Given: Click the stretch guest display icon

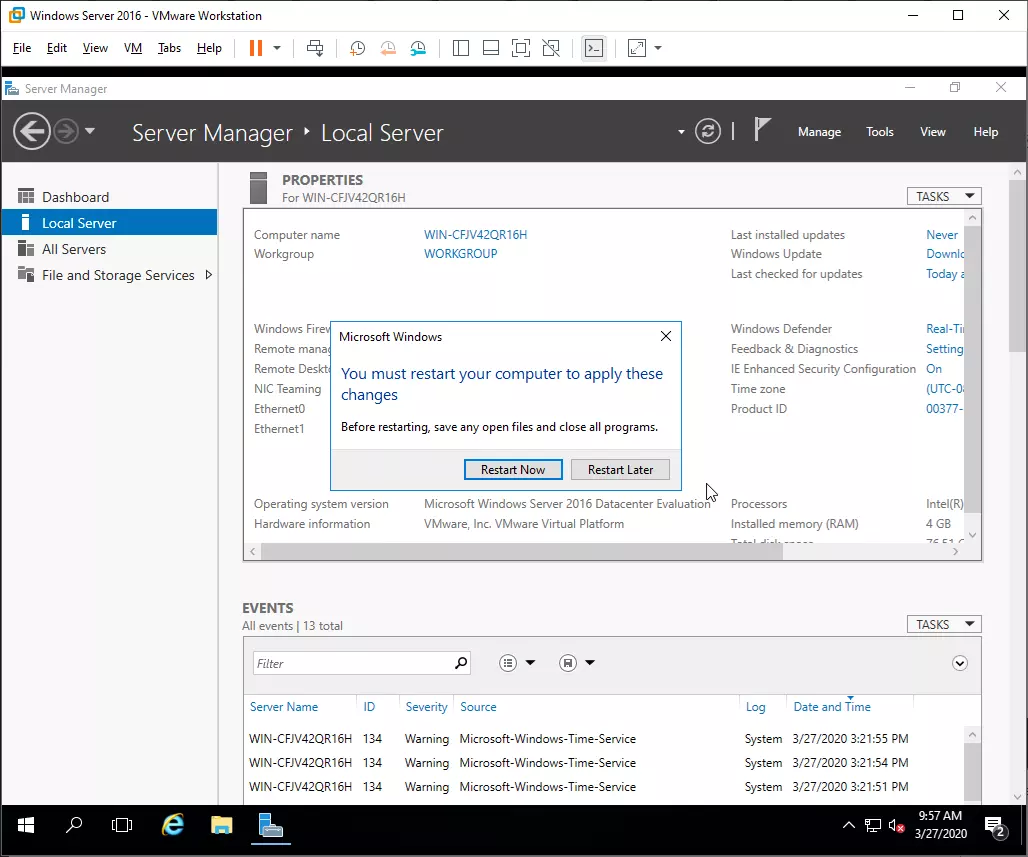Looking at the screenshot, I should point(637,48).
